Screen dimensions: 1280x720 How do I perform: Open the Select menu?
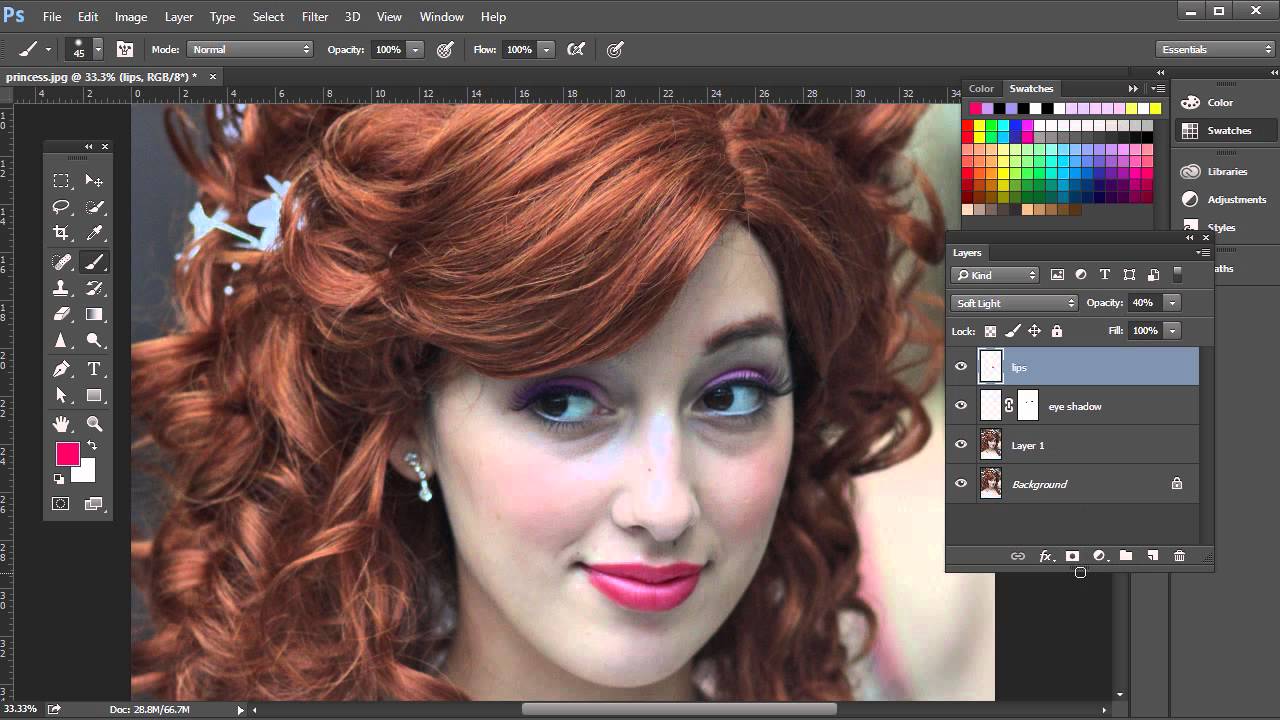pos(268,17)
